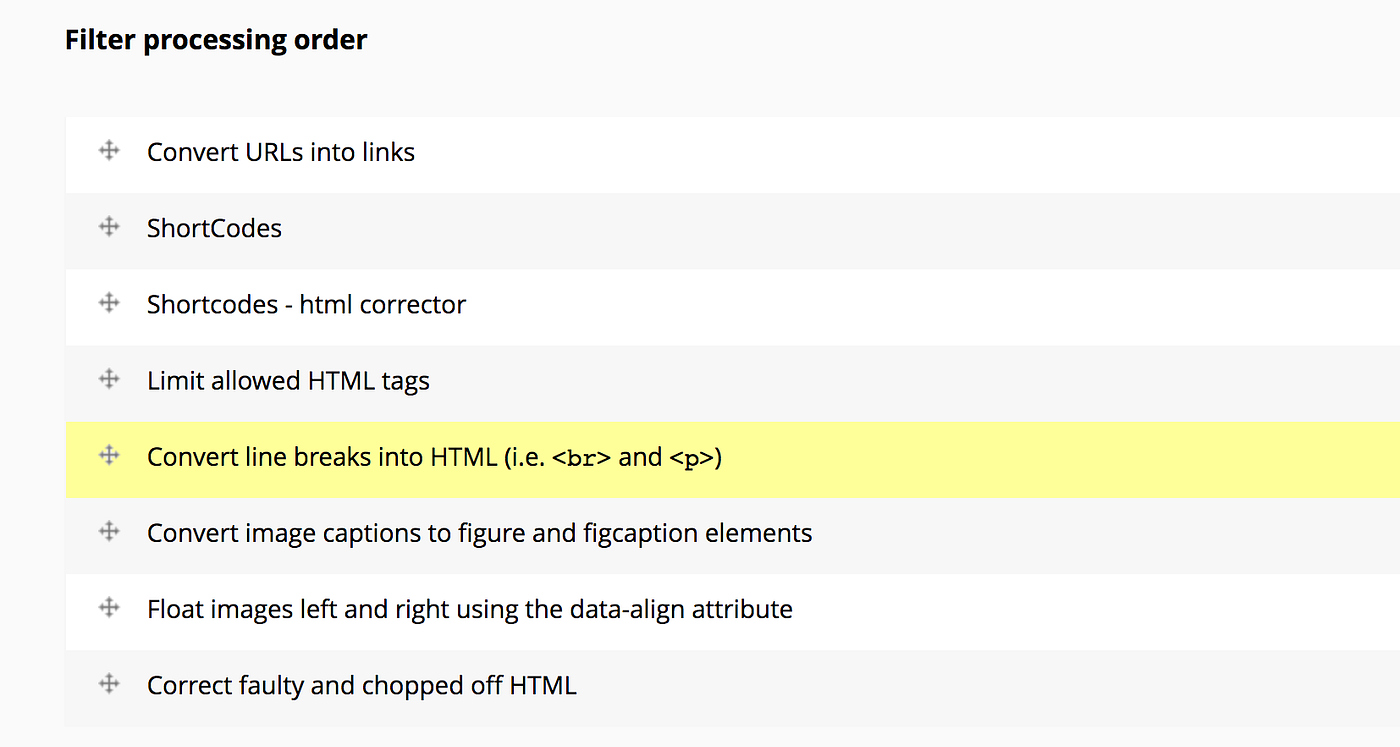Screen dimensions: 1400x747
Task: Select the drag handle for Float images filter
Action: (108, 607)
